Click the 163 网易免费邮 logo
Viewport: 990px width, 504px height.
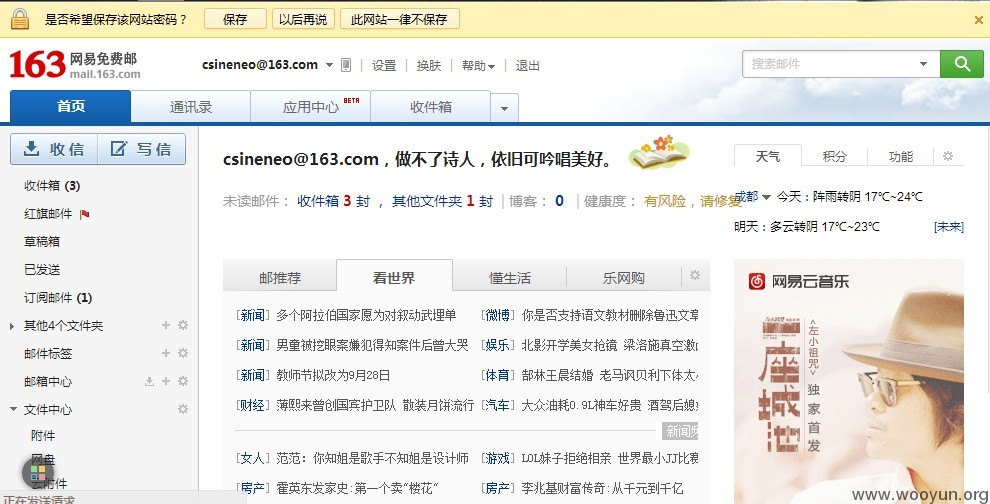coord(75,64)
